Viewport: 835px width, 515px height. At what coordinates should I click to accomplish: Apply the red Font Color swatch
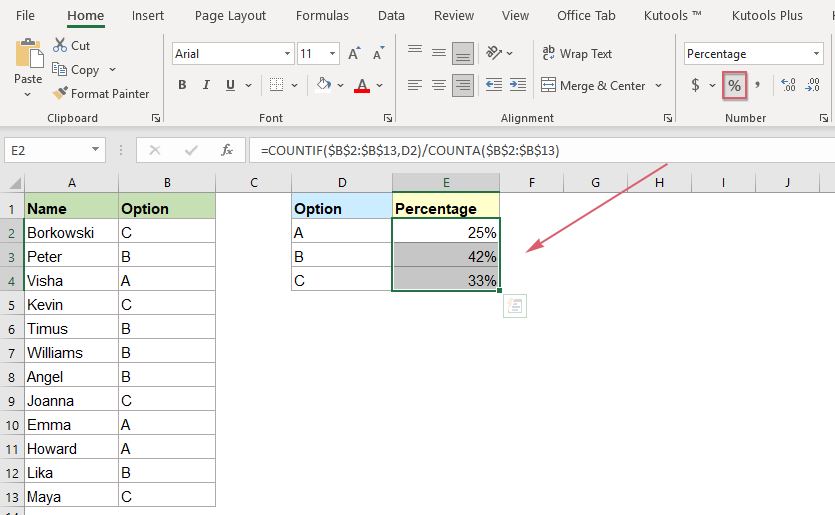click(362, 86)
